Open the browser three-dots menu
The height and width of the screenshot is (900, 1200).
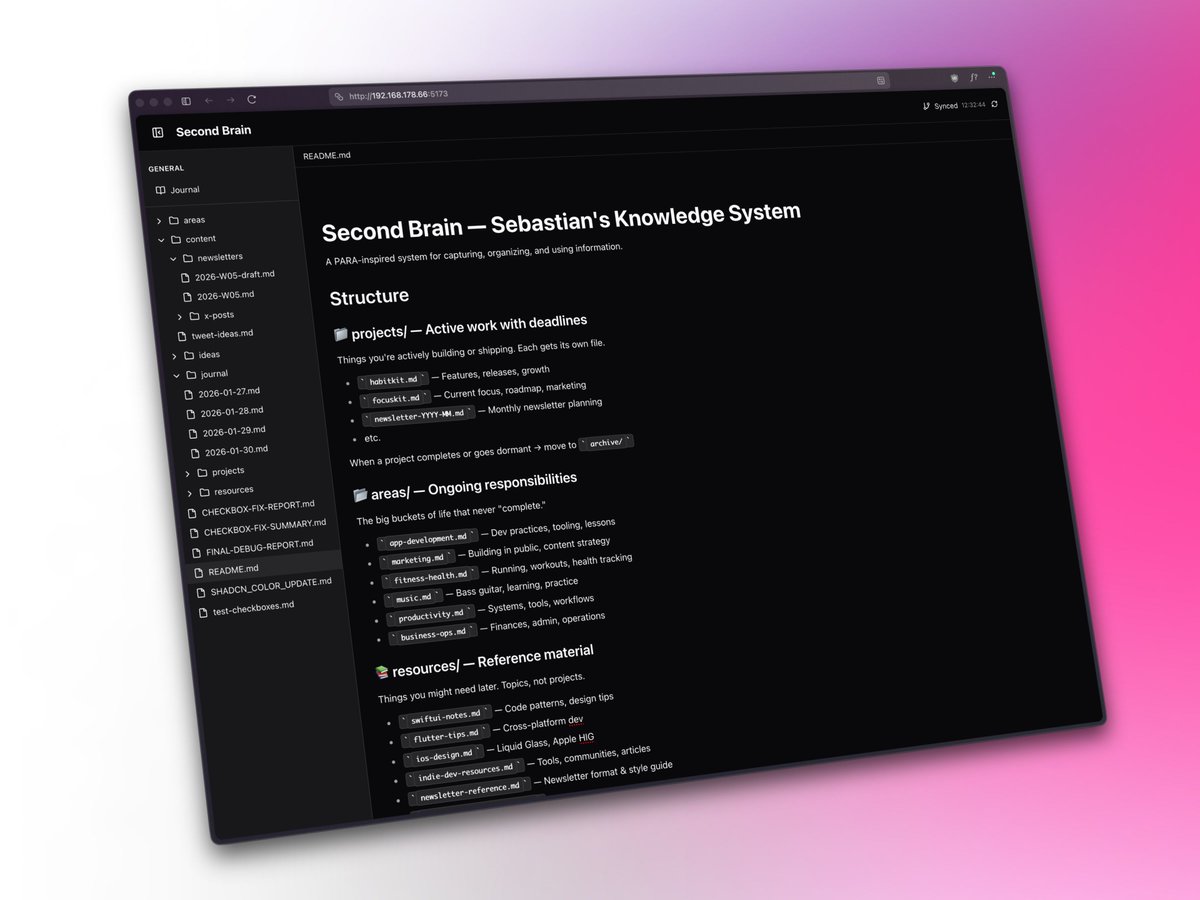click(993, 76)
